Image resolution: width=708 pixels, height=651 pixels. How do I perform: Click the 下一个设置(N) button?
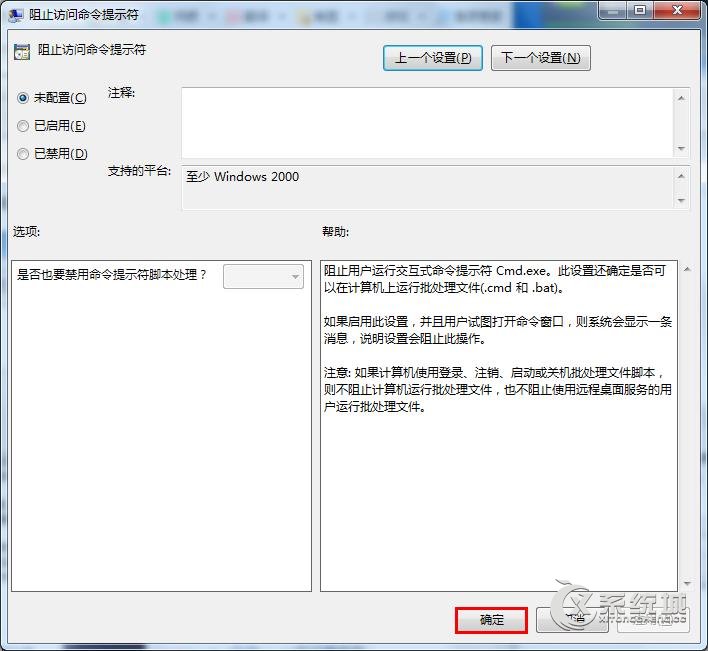(540, 58)
